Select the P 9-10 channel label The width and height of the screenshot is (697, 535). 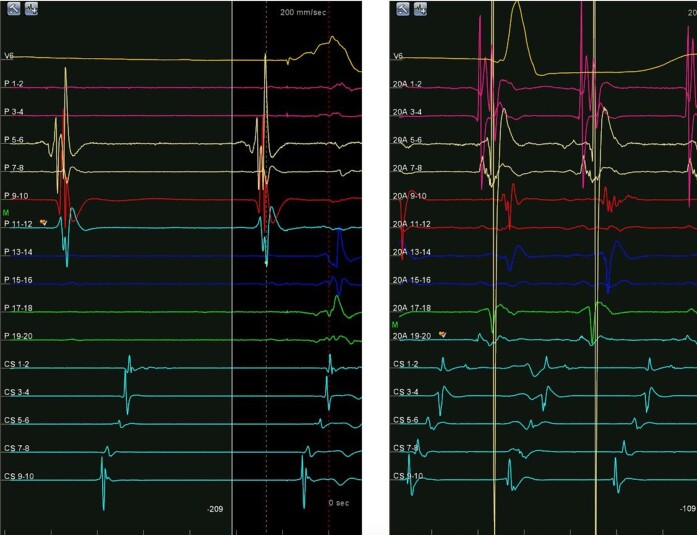[16, 196]
